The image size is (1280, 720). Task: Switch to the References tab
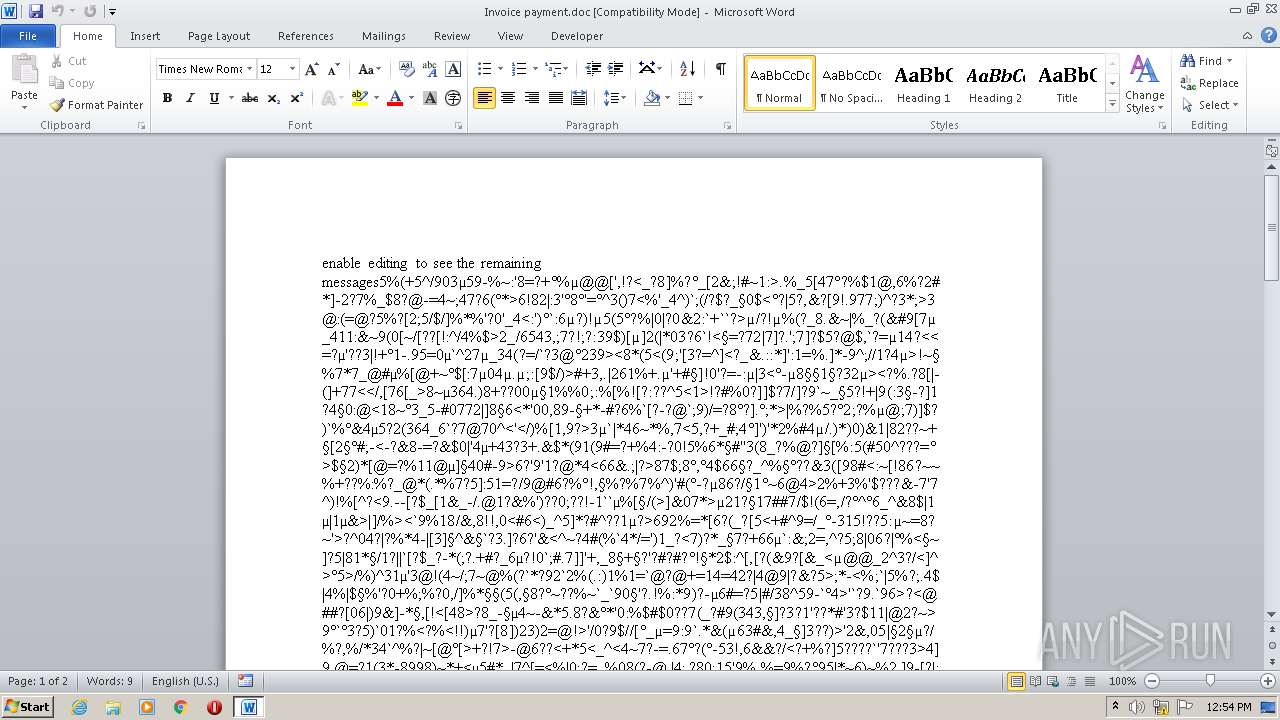pos(306,36)
